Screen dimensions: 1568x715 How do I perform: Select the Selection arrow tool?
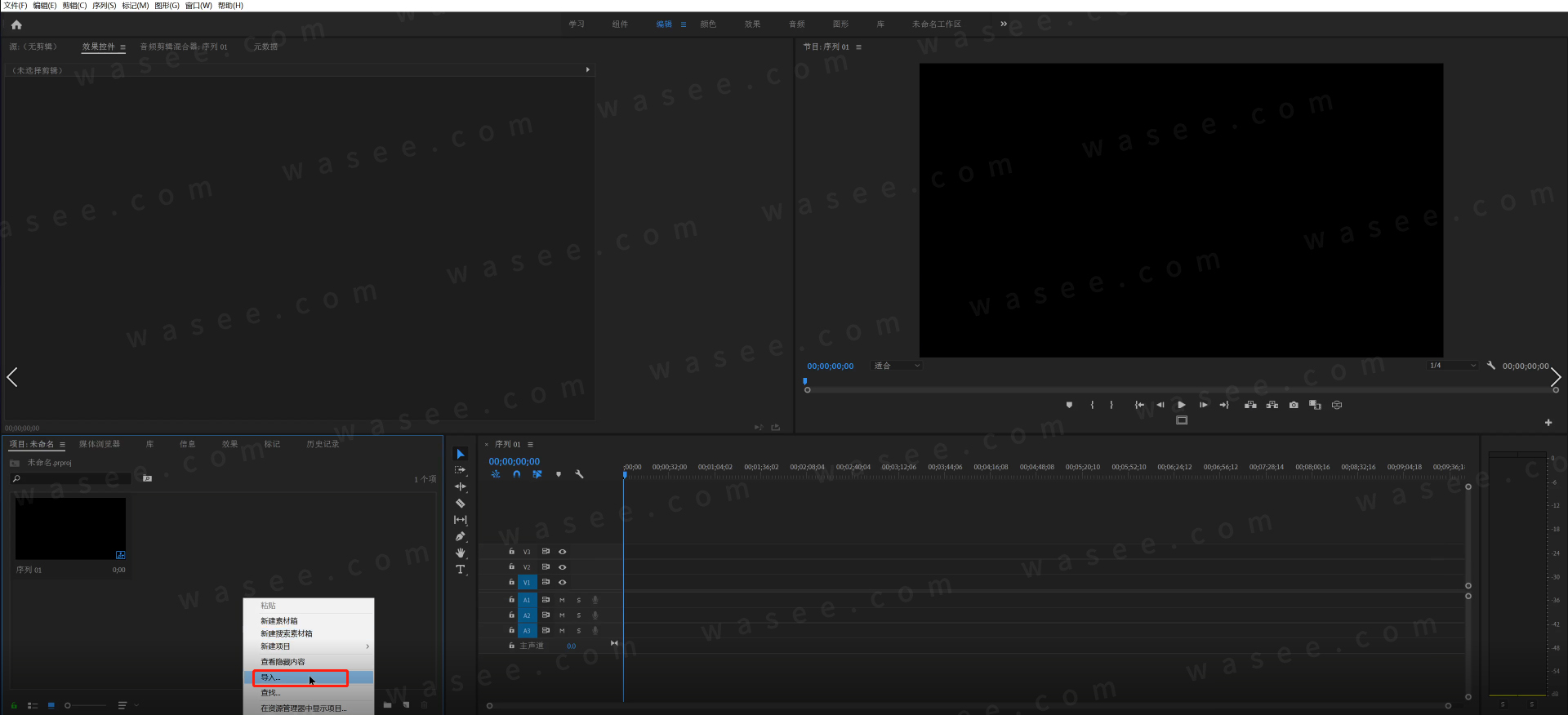[461, 454]
